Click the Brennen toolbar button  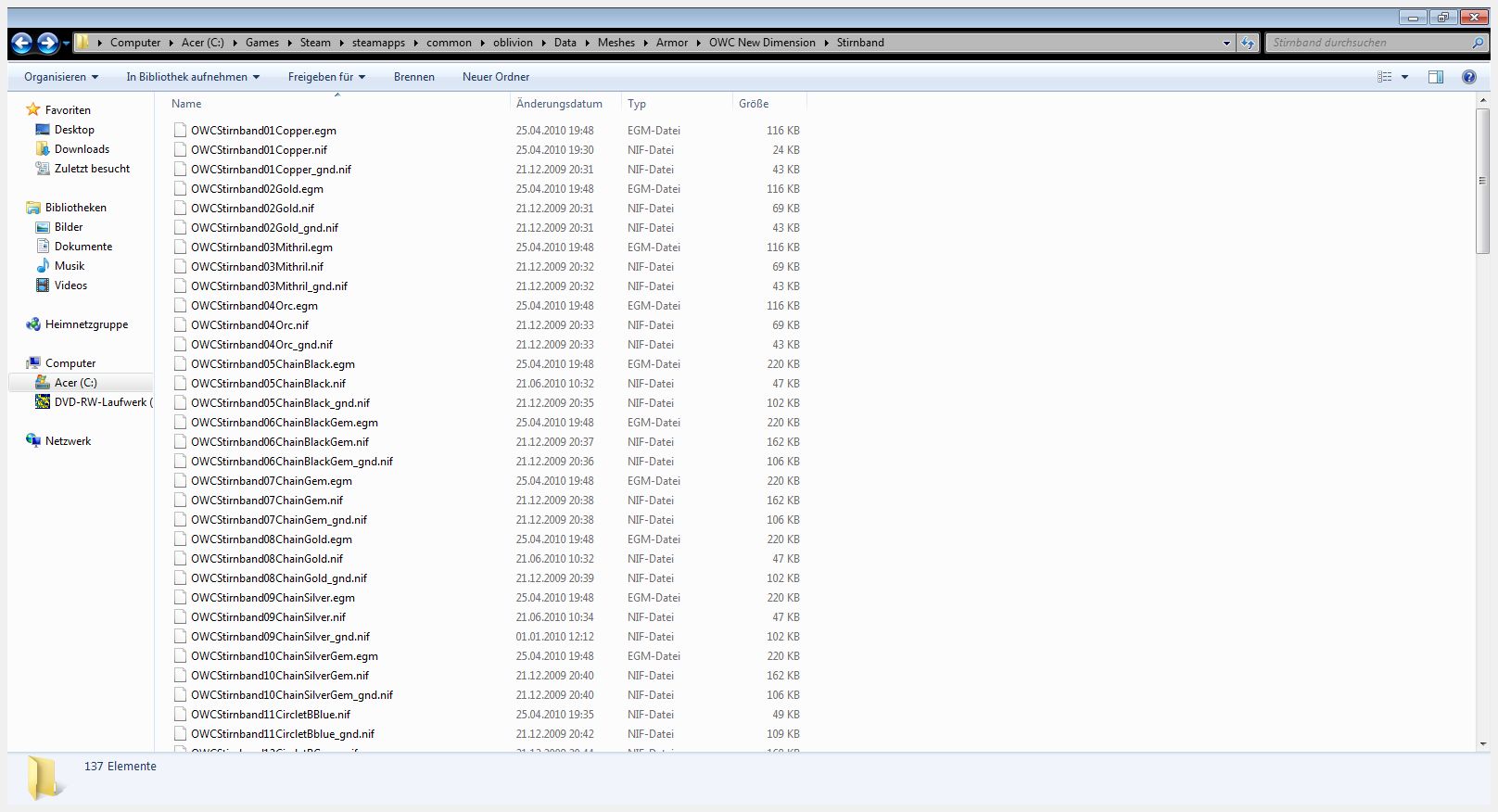coord(413,77)
